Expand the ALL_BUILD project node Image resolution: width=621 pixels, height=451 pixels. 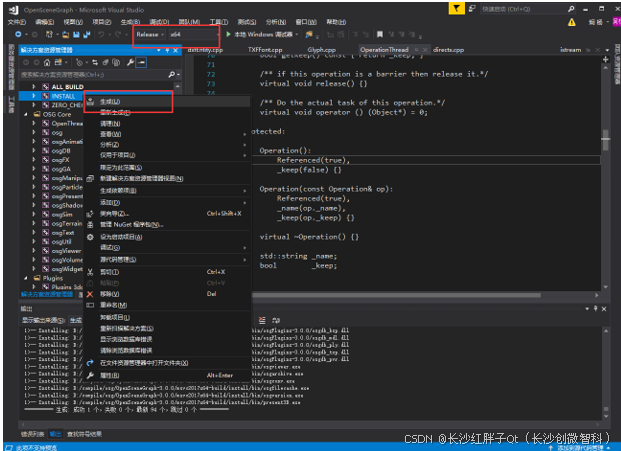(x=32, y=87)
